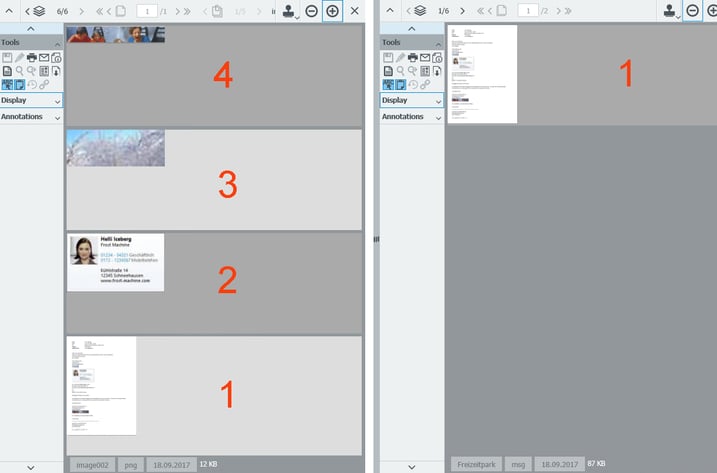
Task: Click the magnifier search icon in right Tools panel
Action: tap(400, 71)
